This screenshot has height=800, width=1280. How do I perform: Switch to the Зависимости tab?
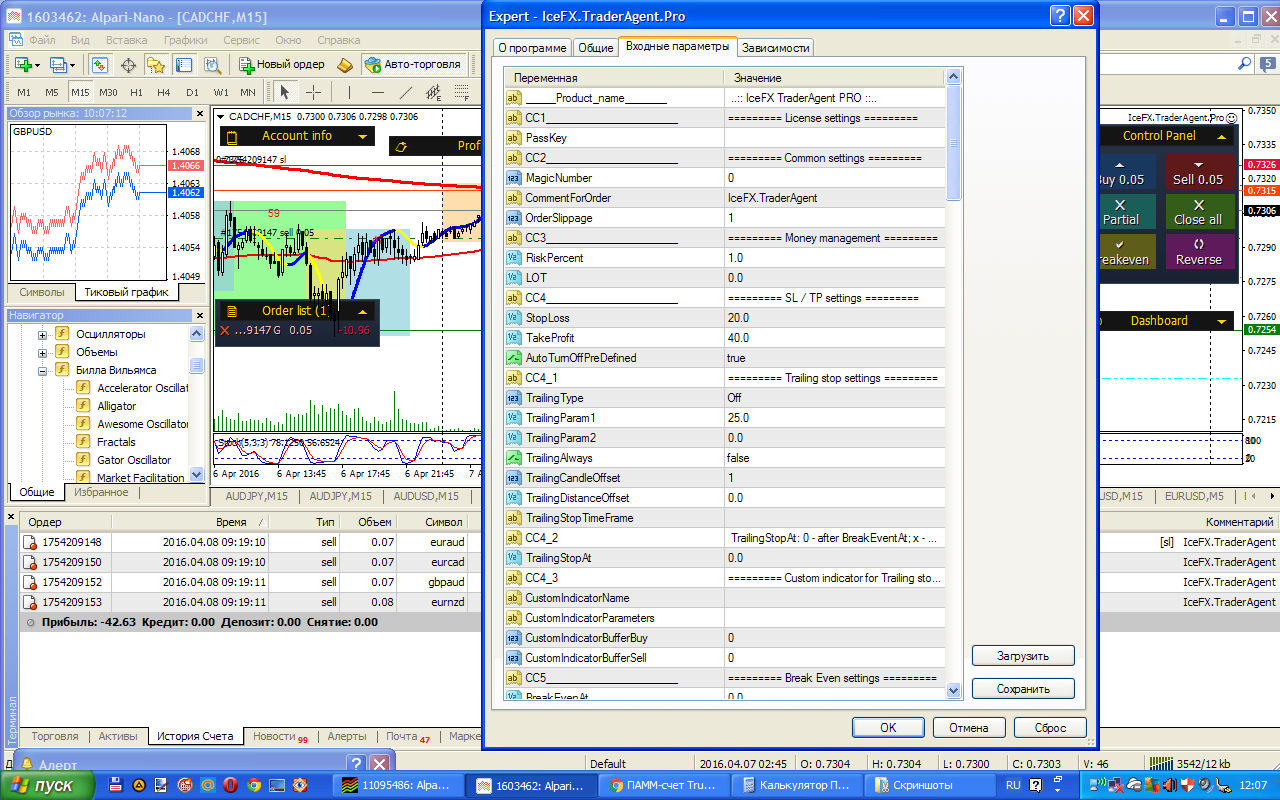[x=775, y=48]
